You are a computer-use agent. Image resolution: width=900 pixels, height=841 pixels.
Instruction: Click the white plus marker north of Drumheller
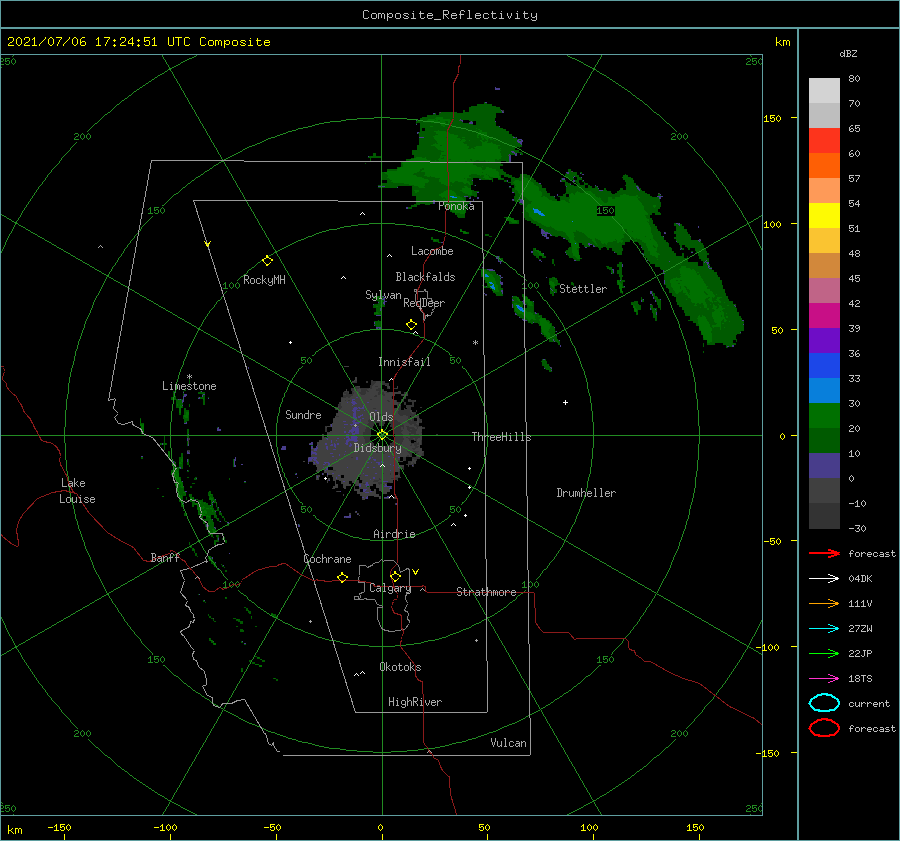coord(565,402)
